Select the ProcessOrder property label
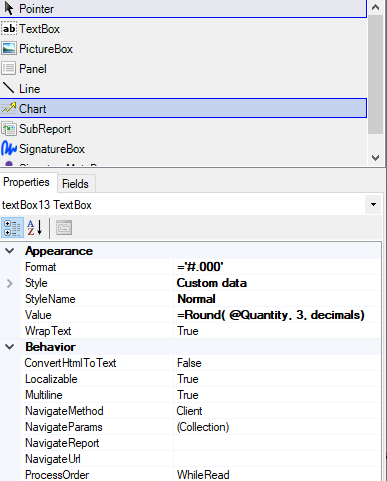The width and height of the screenshot is (387, 481). (x=57, y=475)
